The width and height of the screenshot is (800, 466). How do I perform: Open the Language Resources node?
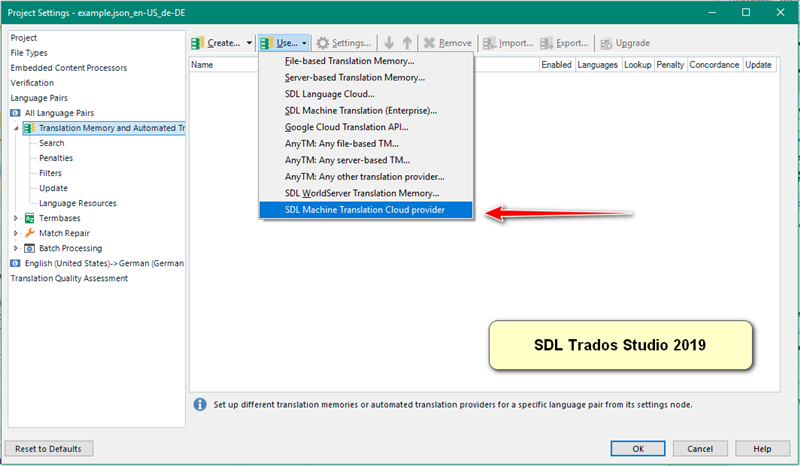78,203
